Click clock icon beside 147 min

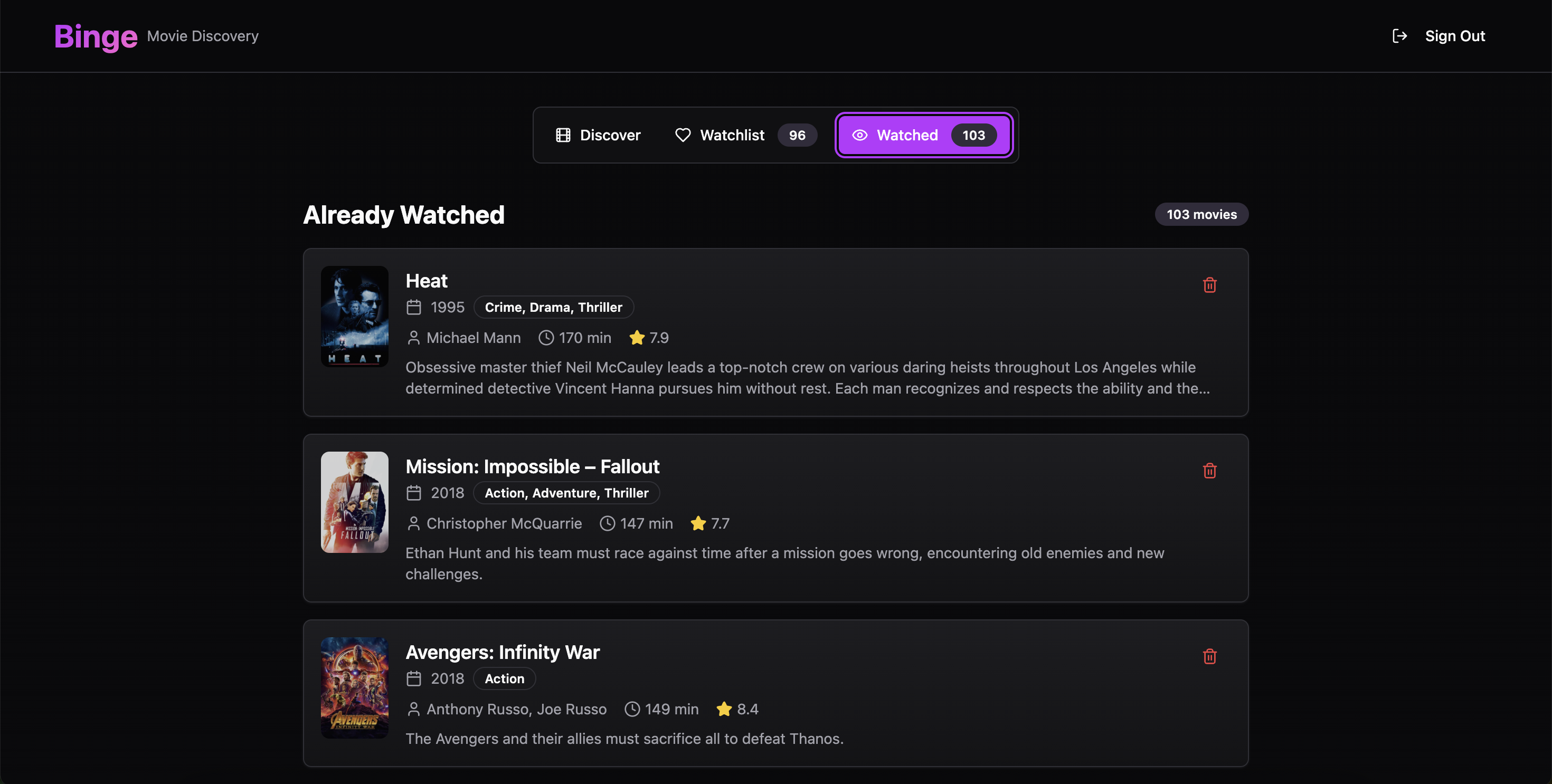(x=607, y=523)
